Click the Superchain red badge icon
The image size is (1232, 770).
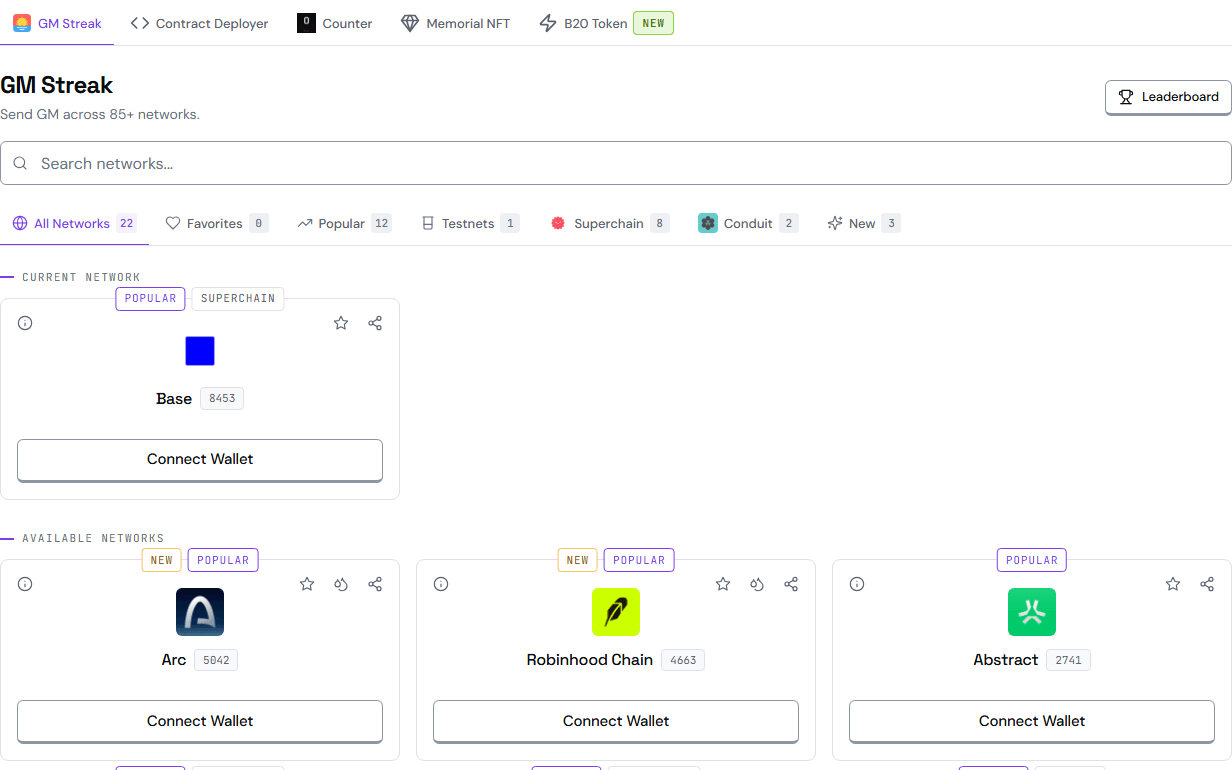pos(558,223)
